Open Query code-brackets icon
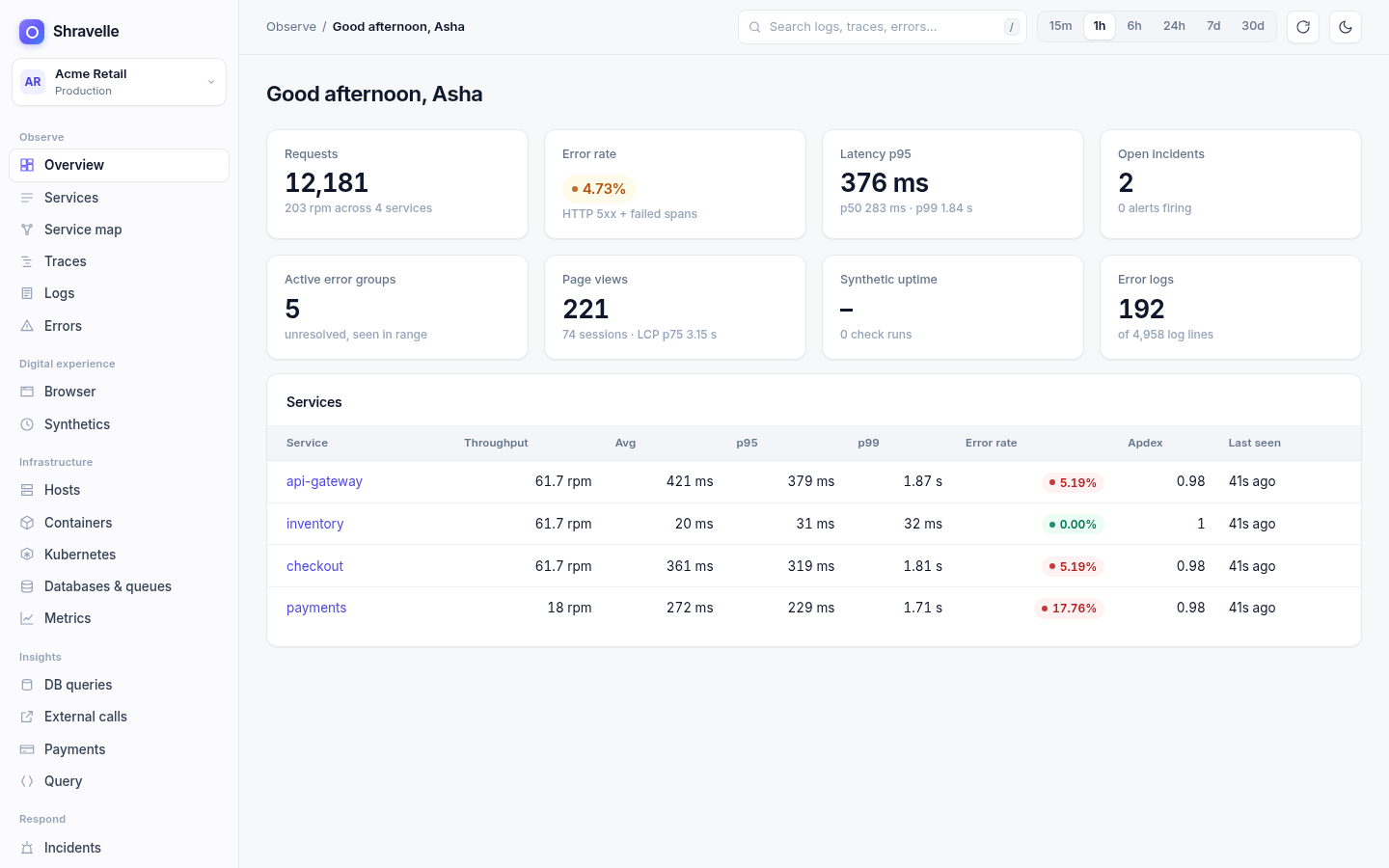The width and height of the screenshot is (1389, 868). [27, 781]
